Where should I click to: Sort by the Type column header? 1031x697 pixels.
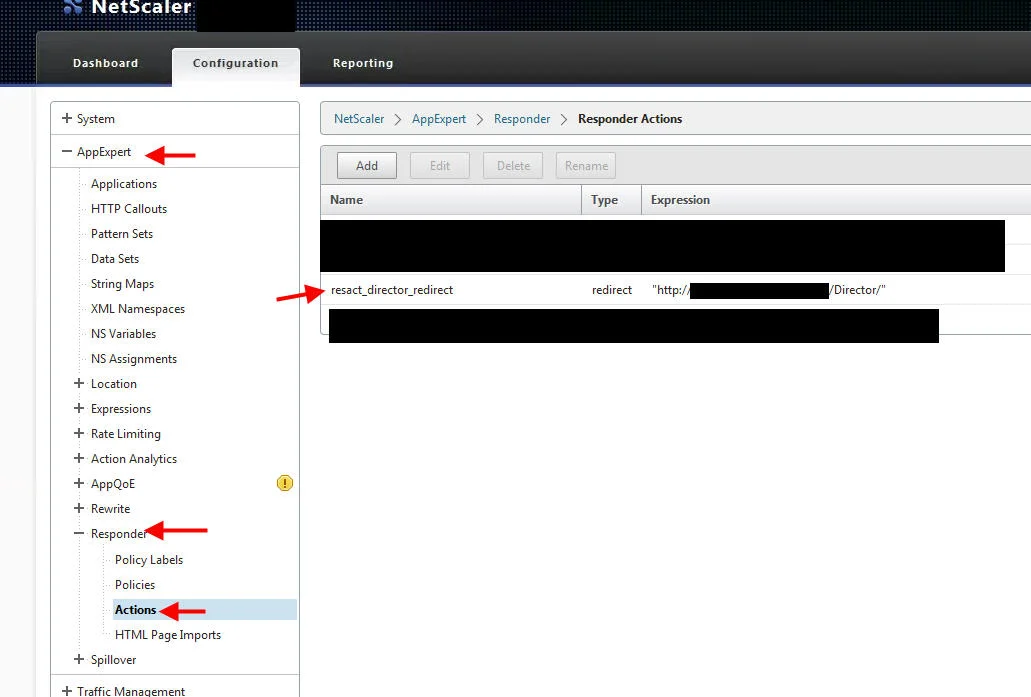click(x=611, y=200)
